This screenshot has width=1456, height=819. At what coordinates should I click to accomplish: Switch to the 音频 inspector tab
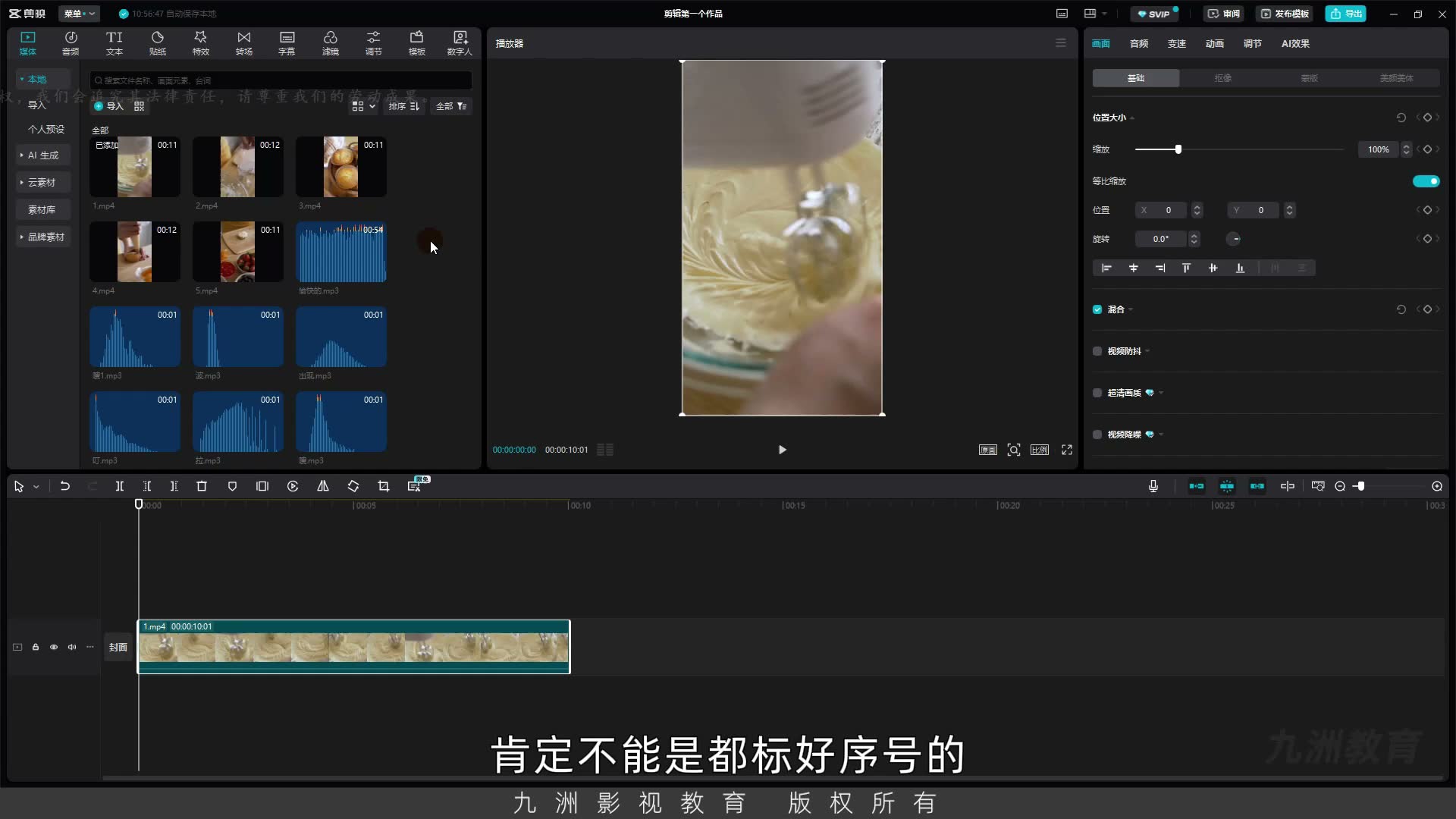click(x=1138, y=43)
